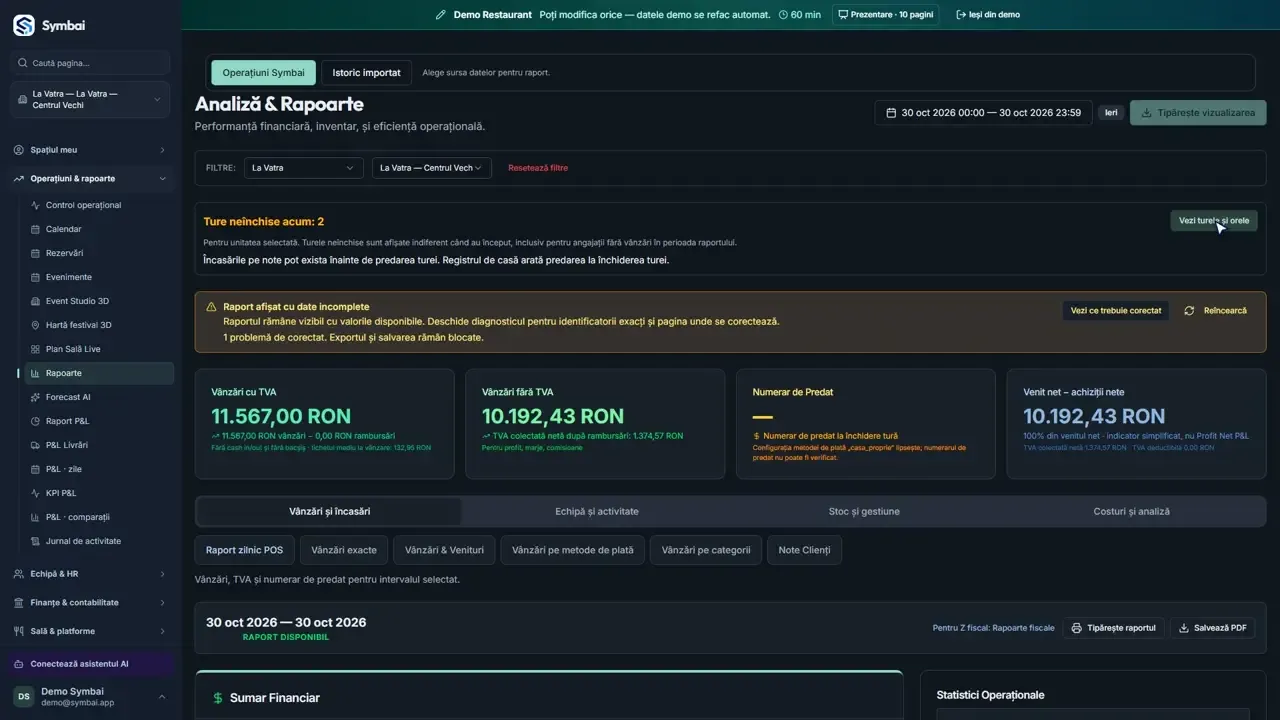Expand the Sală & platforme section
1280x720 pixels.
[x=90, y=631]
